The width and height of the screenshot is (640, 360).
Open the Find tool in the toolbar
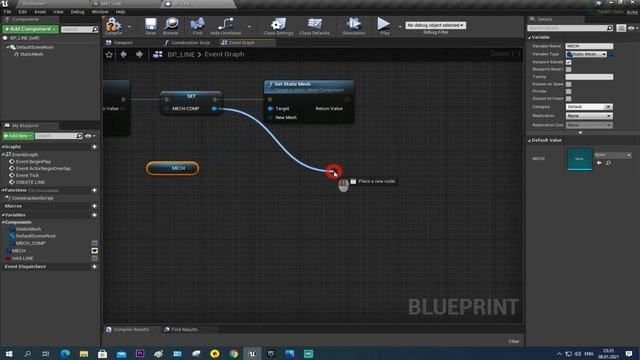click(198, 26)
